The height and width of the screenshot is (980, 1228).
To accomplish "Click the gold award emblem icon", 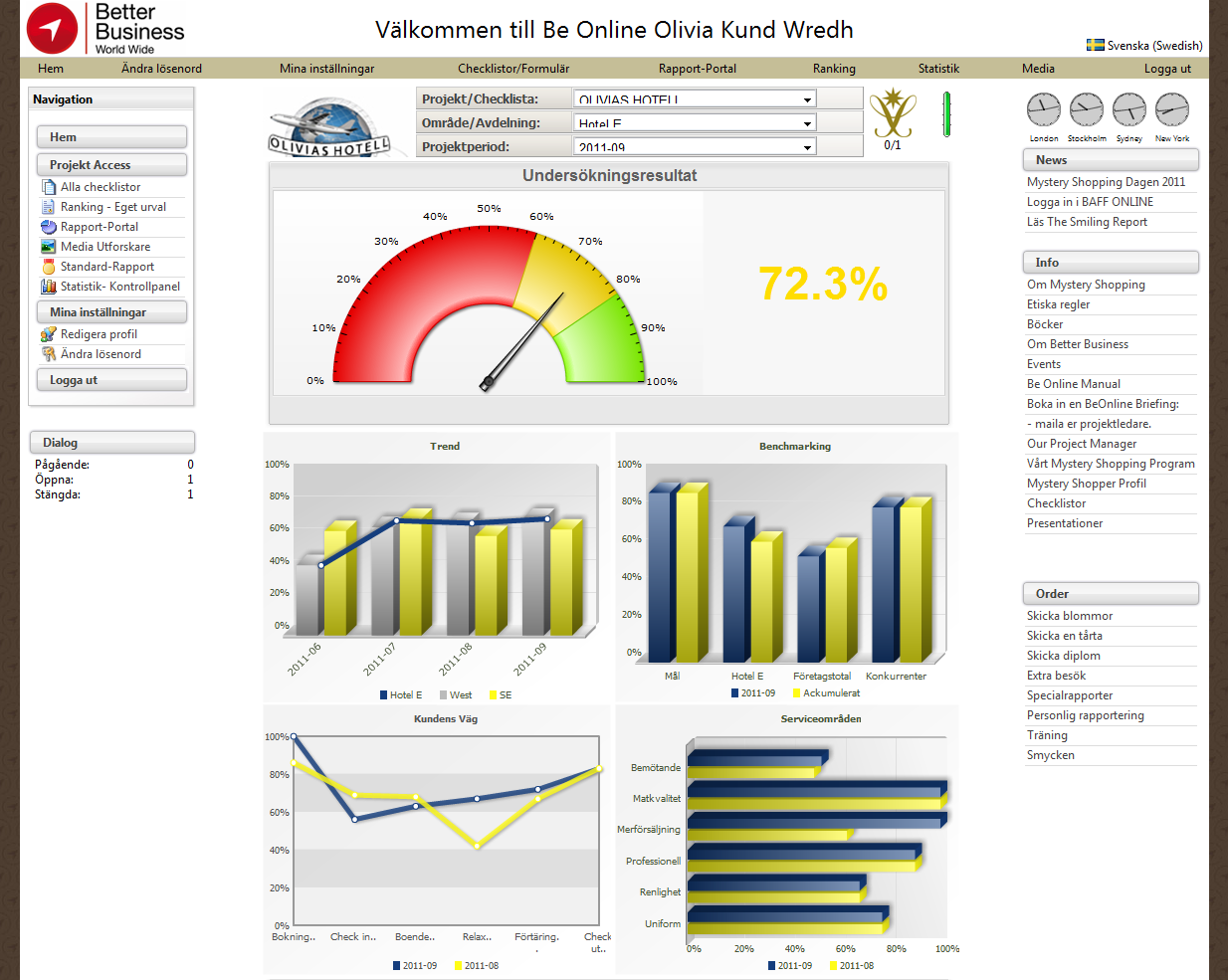I will [x=893, y=113].
